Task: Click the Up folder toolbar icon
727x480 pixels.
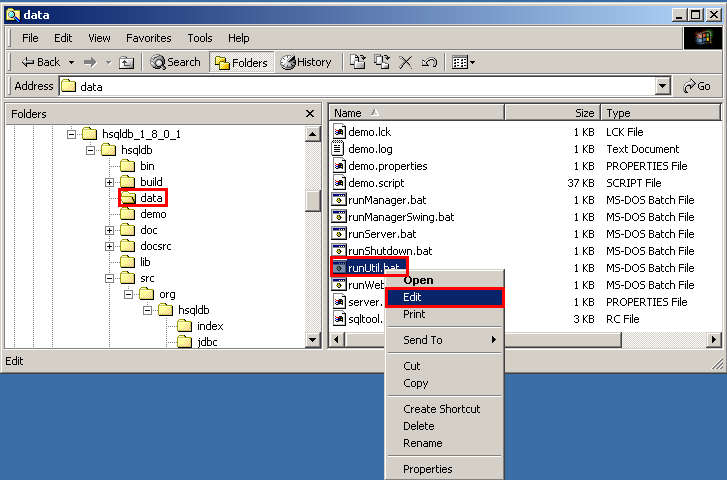Action: click(x=127, y=62)
